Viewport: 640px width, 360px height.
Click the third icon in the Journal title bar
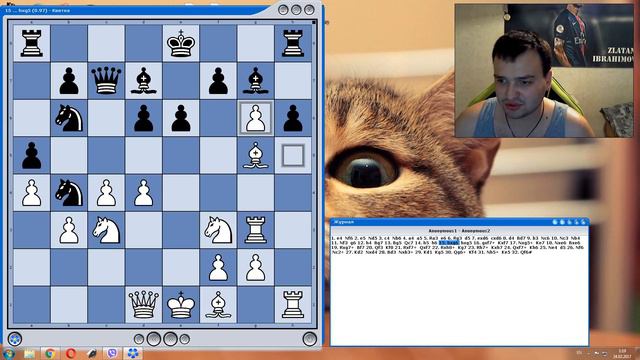pos(569,222)
